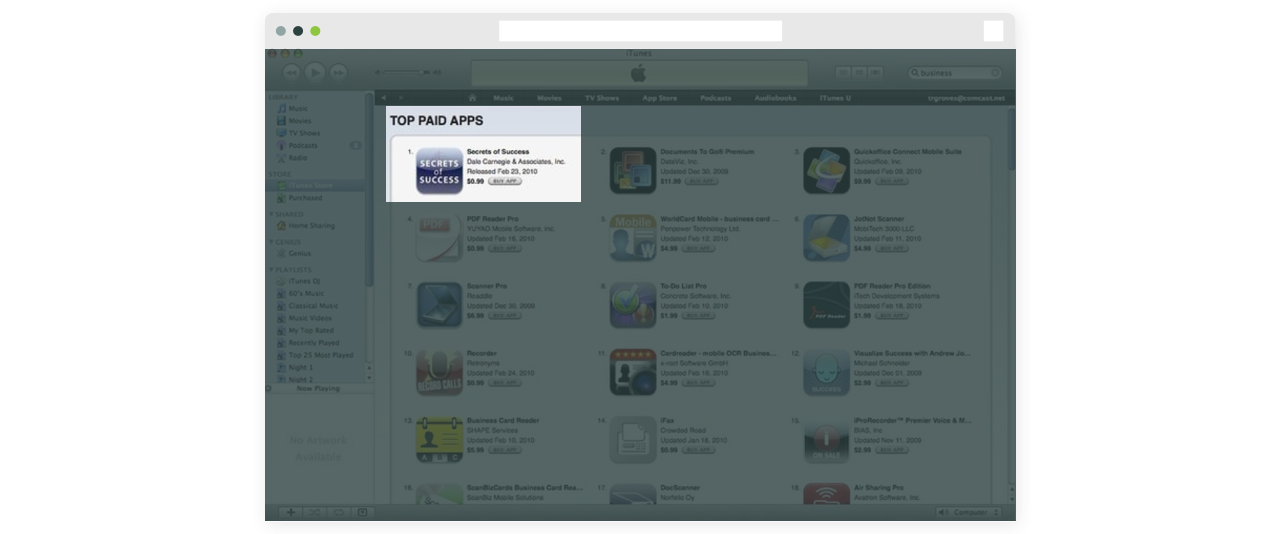Open the Scanner Pro app icon
Viewport: 1280px width, 534px height.
(x=439, y=305)
